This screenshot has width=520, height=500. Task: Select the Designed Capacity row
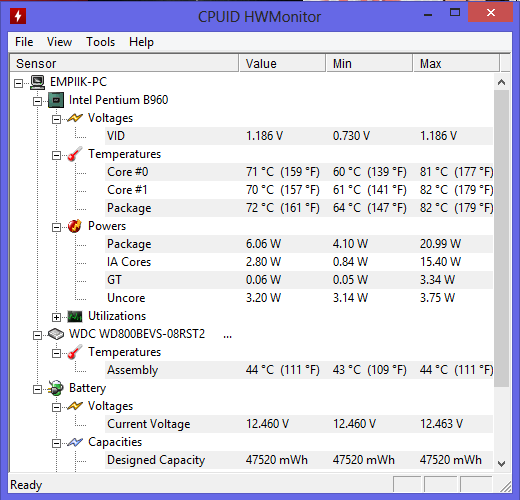pyautogui.click(x=299, y=460)
